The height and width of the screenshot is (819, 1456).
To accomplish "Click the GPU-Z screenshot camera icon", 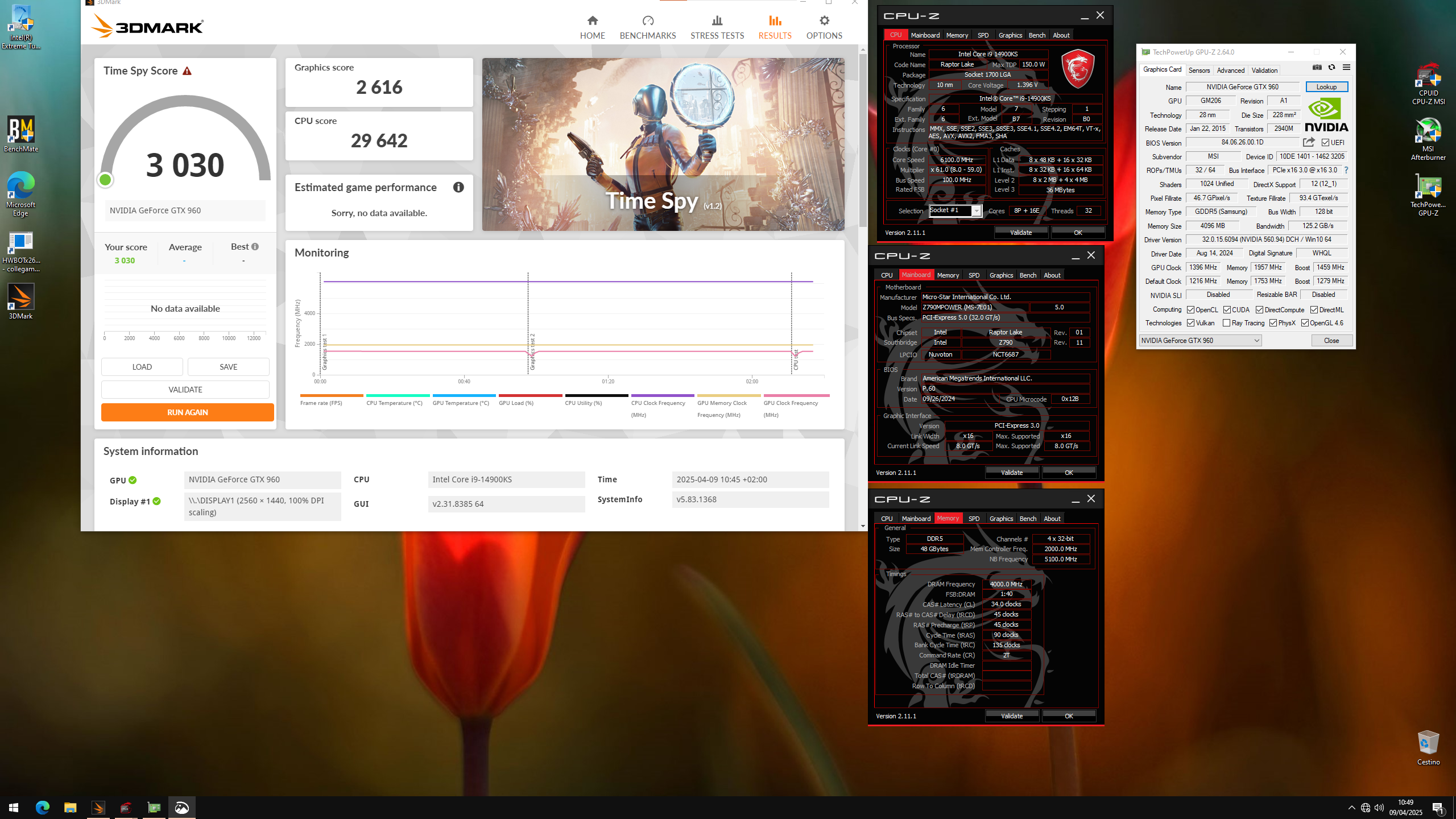I will pyautogui.click(x=1317, y=67).
